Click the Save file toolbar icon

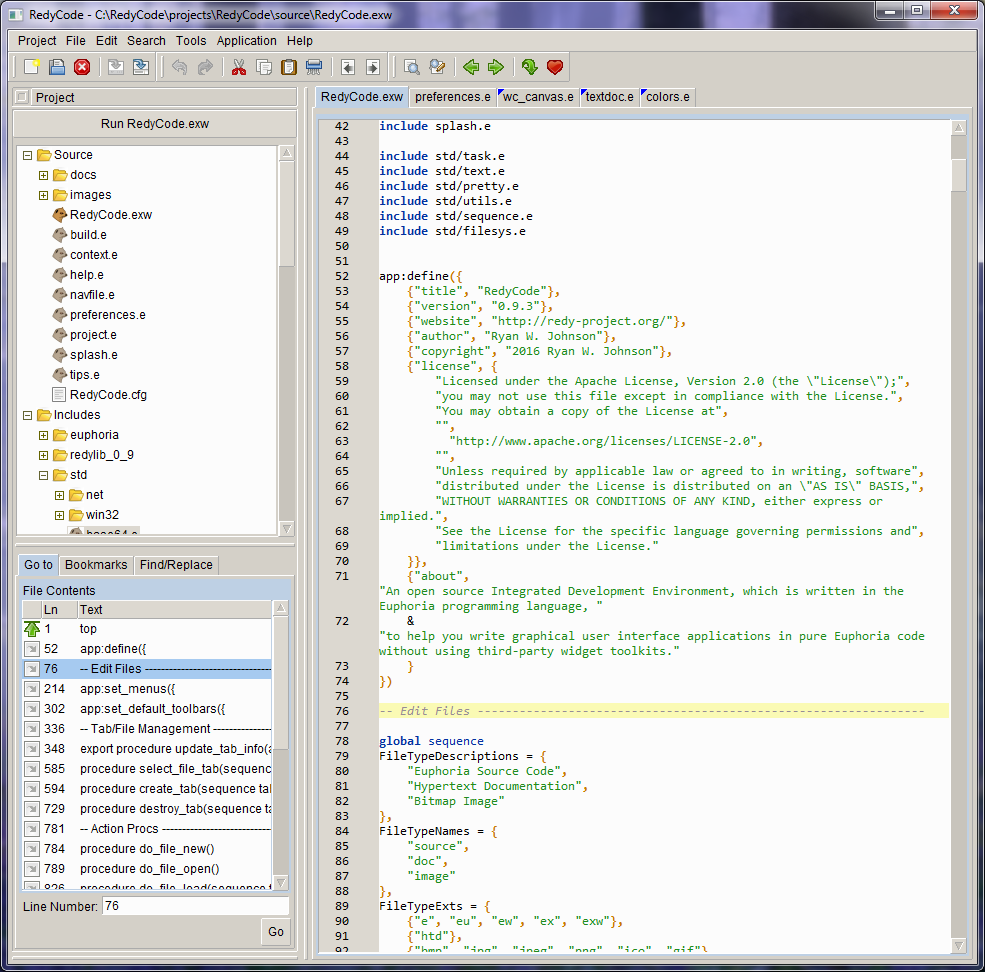[116, 67]
